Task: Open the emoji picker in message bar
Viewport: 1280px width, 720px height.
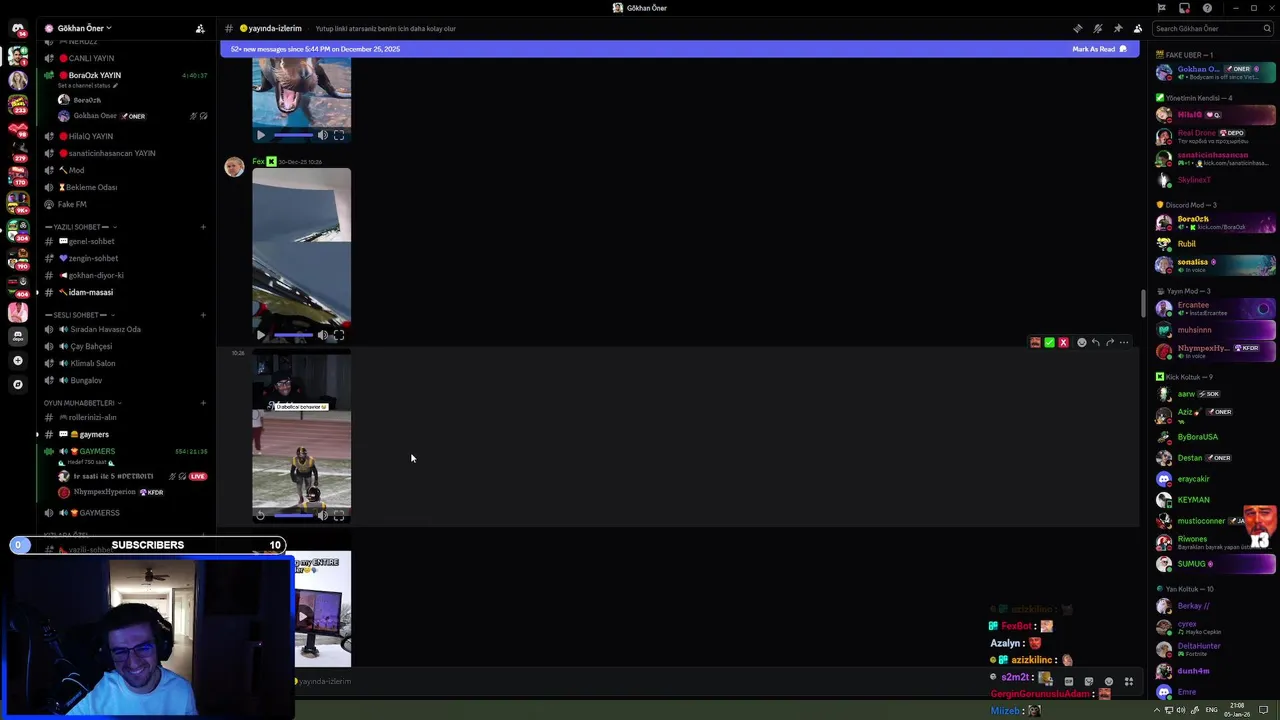Action: (x=1108, y=681)
